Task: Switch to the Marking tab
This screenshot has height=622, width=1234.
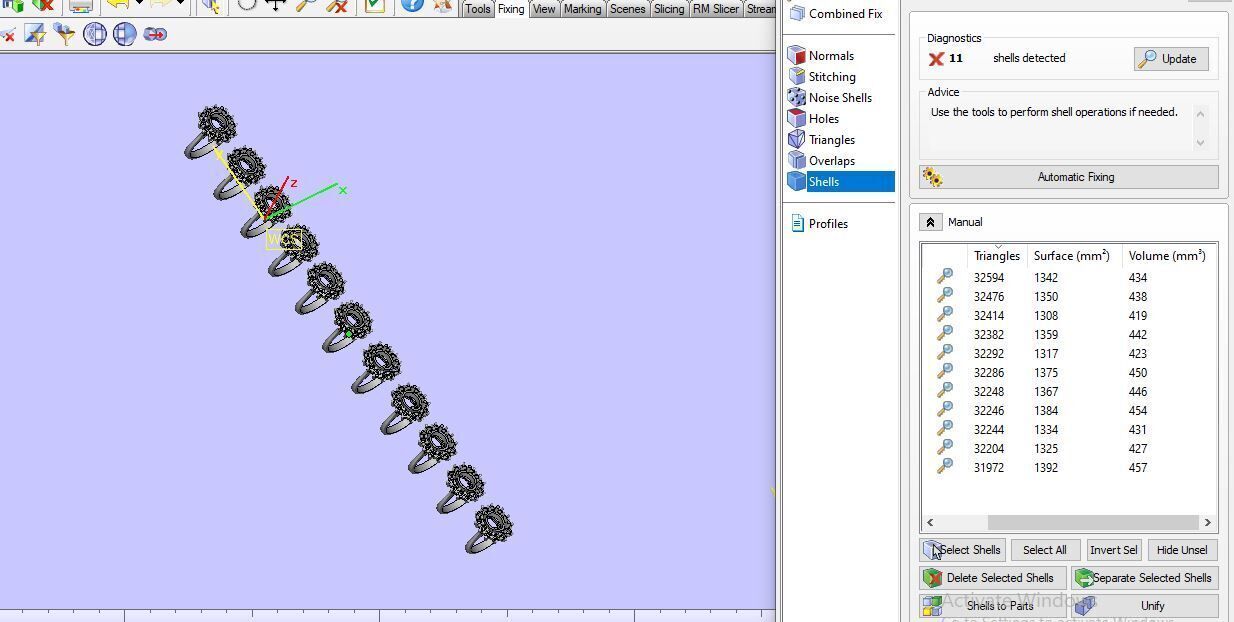Action: click(582, 9)
